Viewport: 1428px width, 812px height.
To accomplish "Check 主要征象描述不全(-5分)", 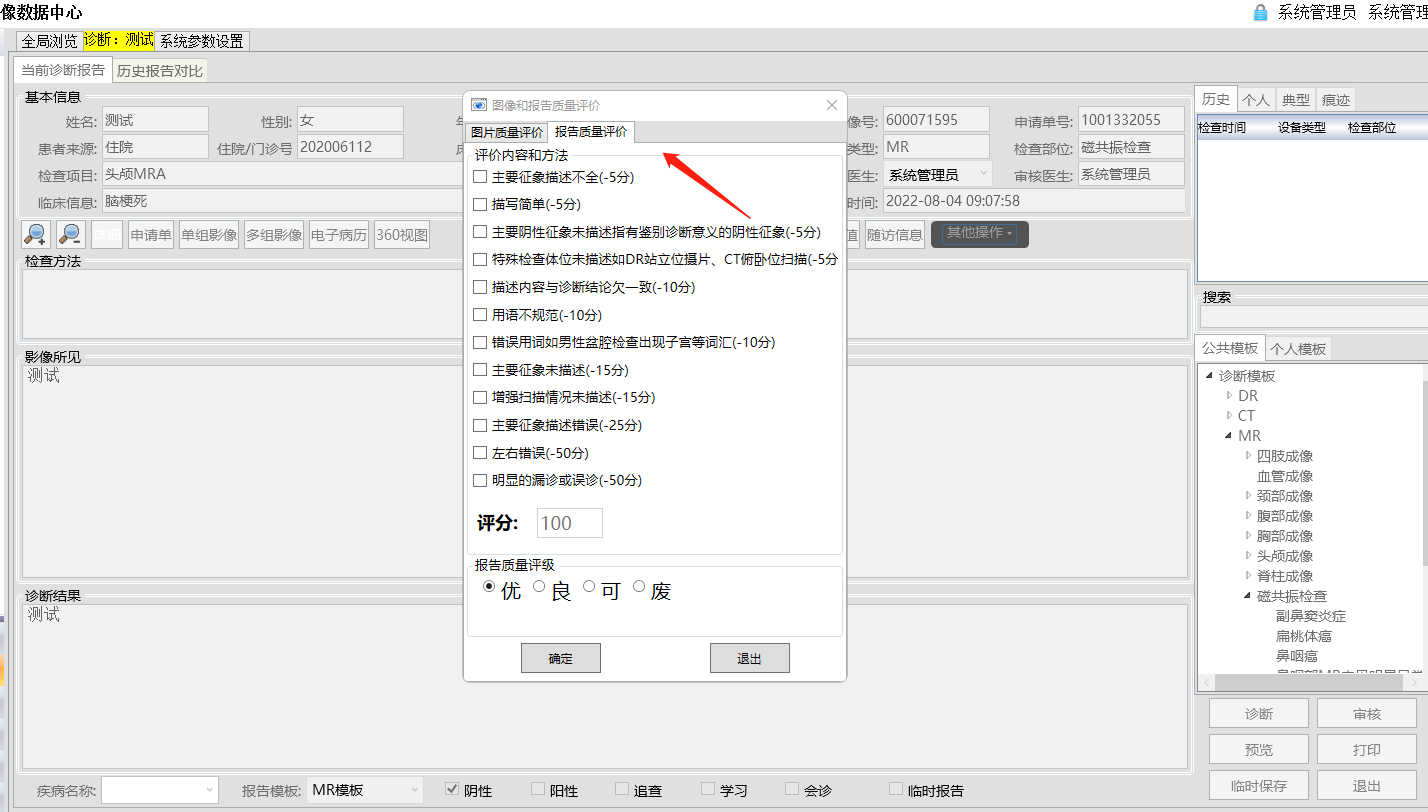I will pyautogui.click(x=480, y=177).
